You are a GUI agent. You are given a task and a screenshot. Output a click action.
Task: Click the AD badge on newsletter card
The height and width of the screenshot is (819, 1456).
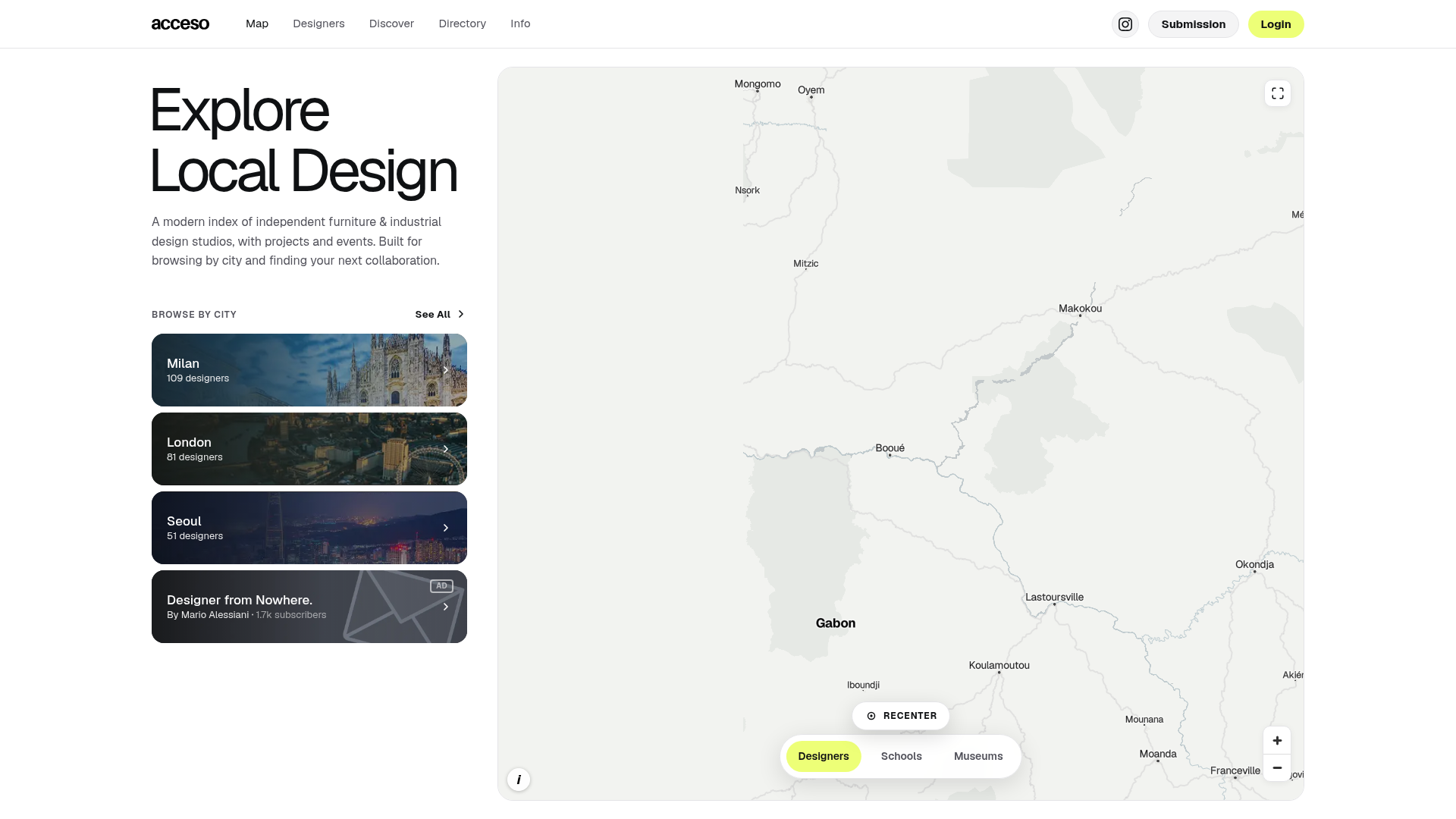441,586
